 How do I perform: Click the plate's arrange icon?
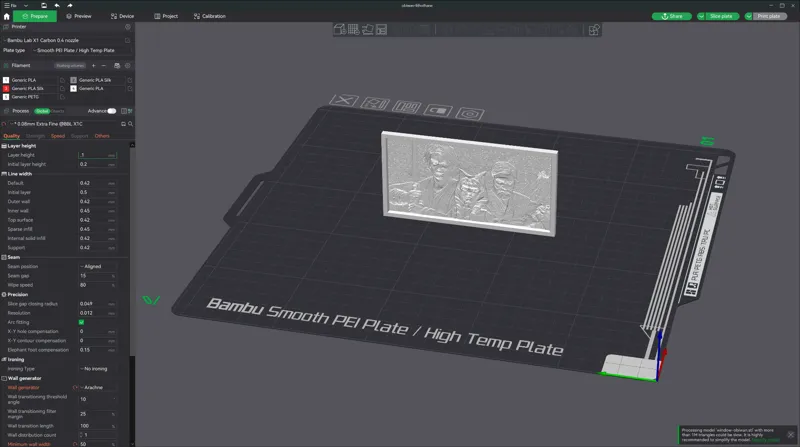pos(407,107)
